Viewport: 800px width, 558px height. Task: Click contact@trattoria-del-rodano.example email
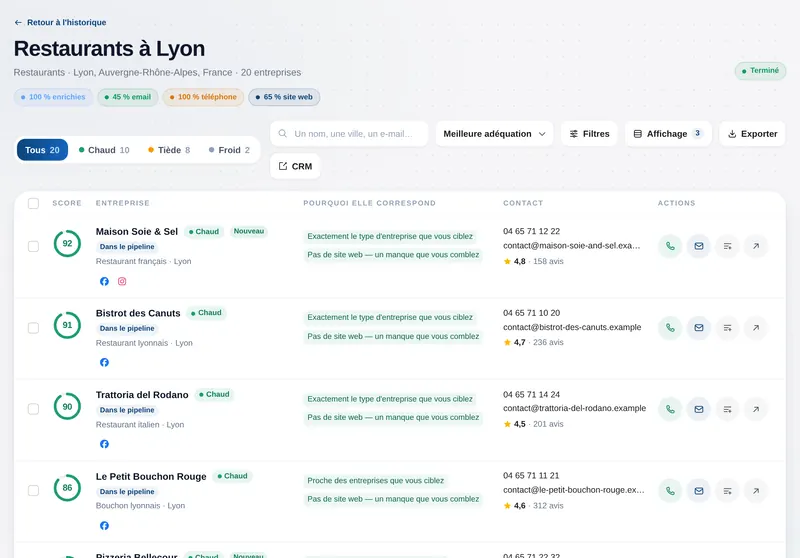click(x=574, y=409)
